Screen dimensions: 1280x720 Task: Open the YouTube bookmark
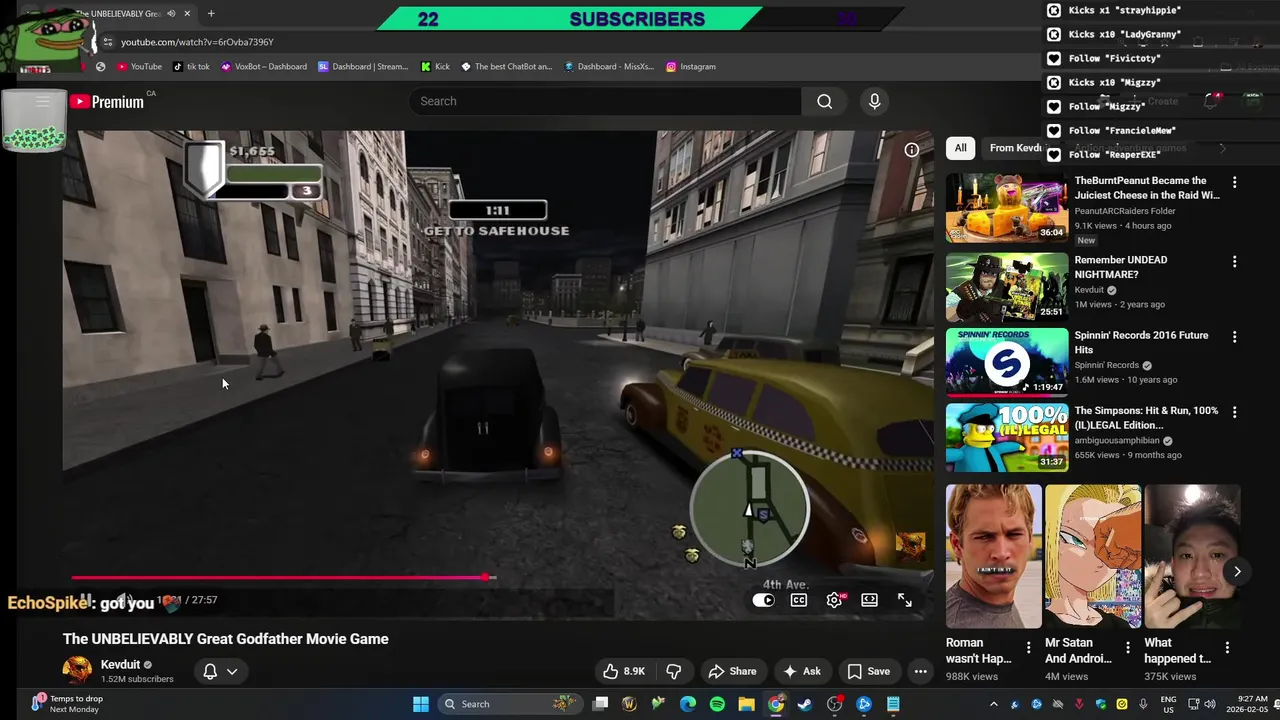click(x=139, y=67)
